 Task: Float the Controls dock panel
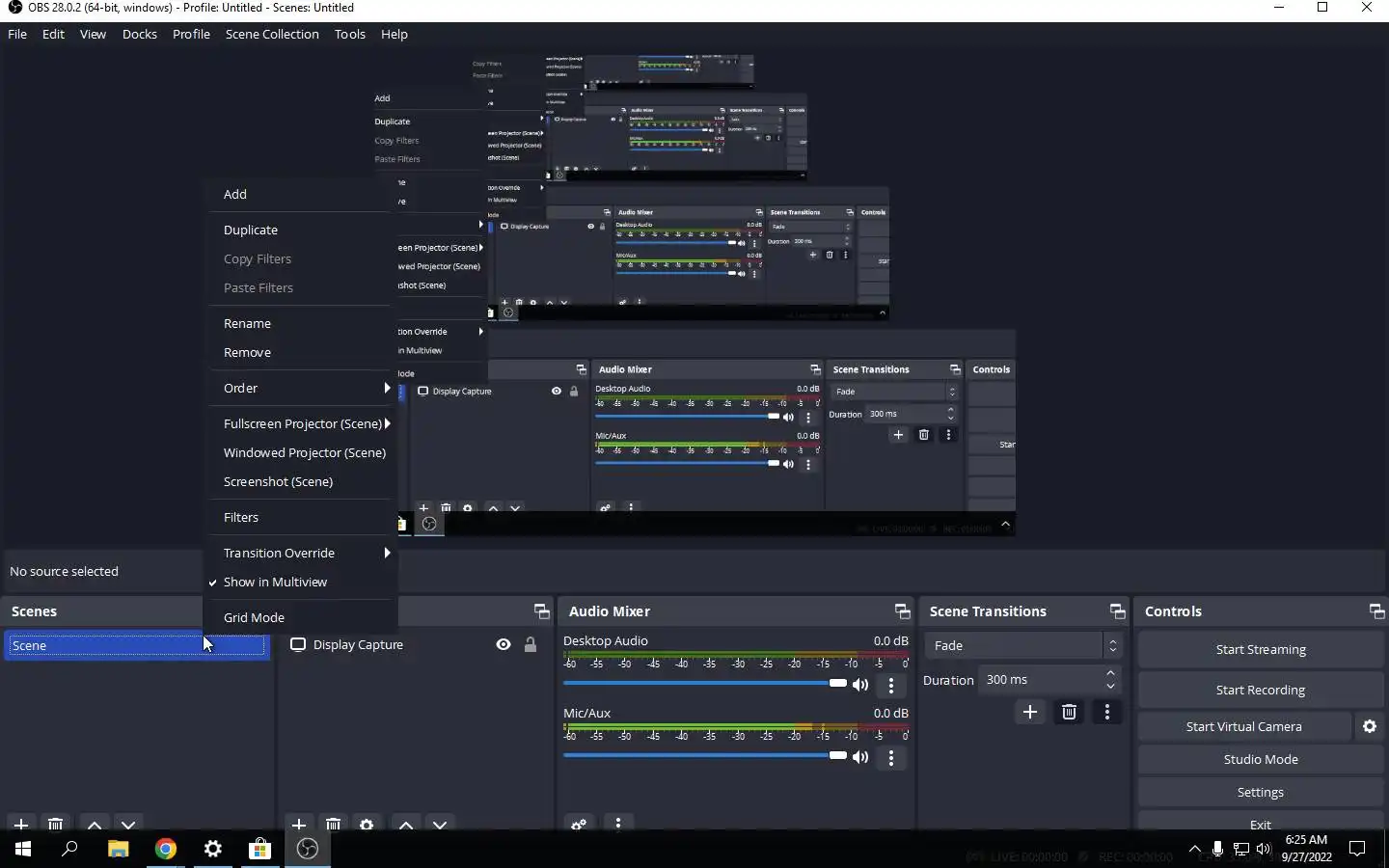point(1376,611)
